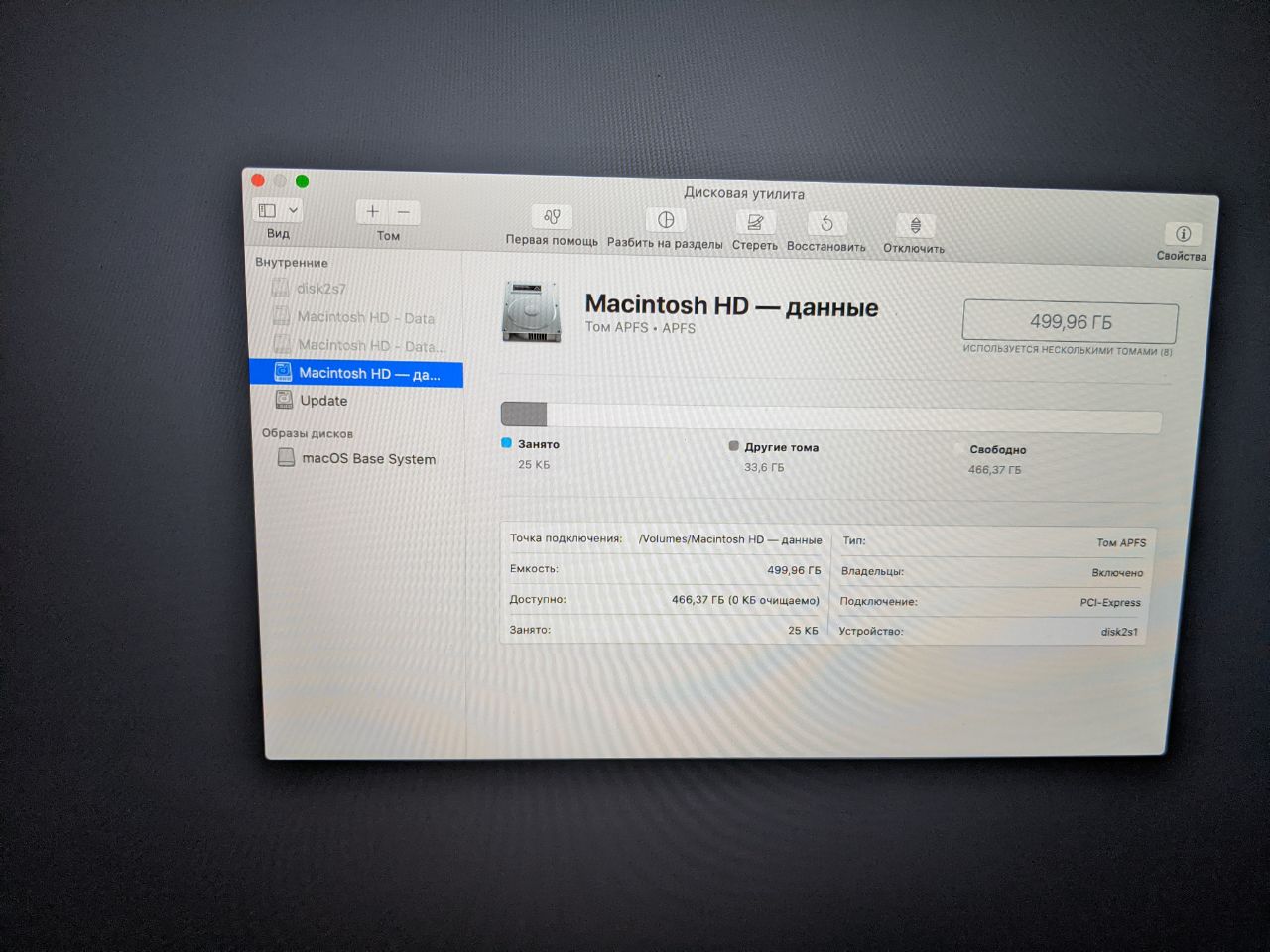The image size is (1270, 952).
Task: Click the Внутренние section header
Action: click(x=292, y=263)
